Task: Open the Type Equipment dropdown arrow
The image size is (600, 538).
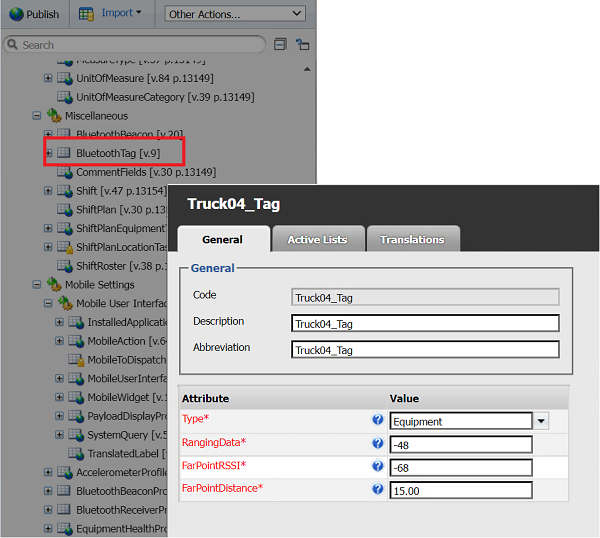Action: 541,421
